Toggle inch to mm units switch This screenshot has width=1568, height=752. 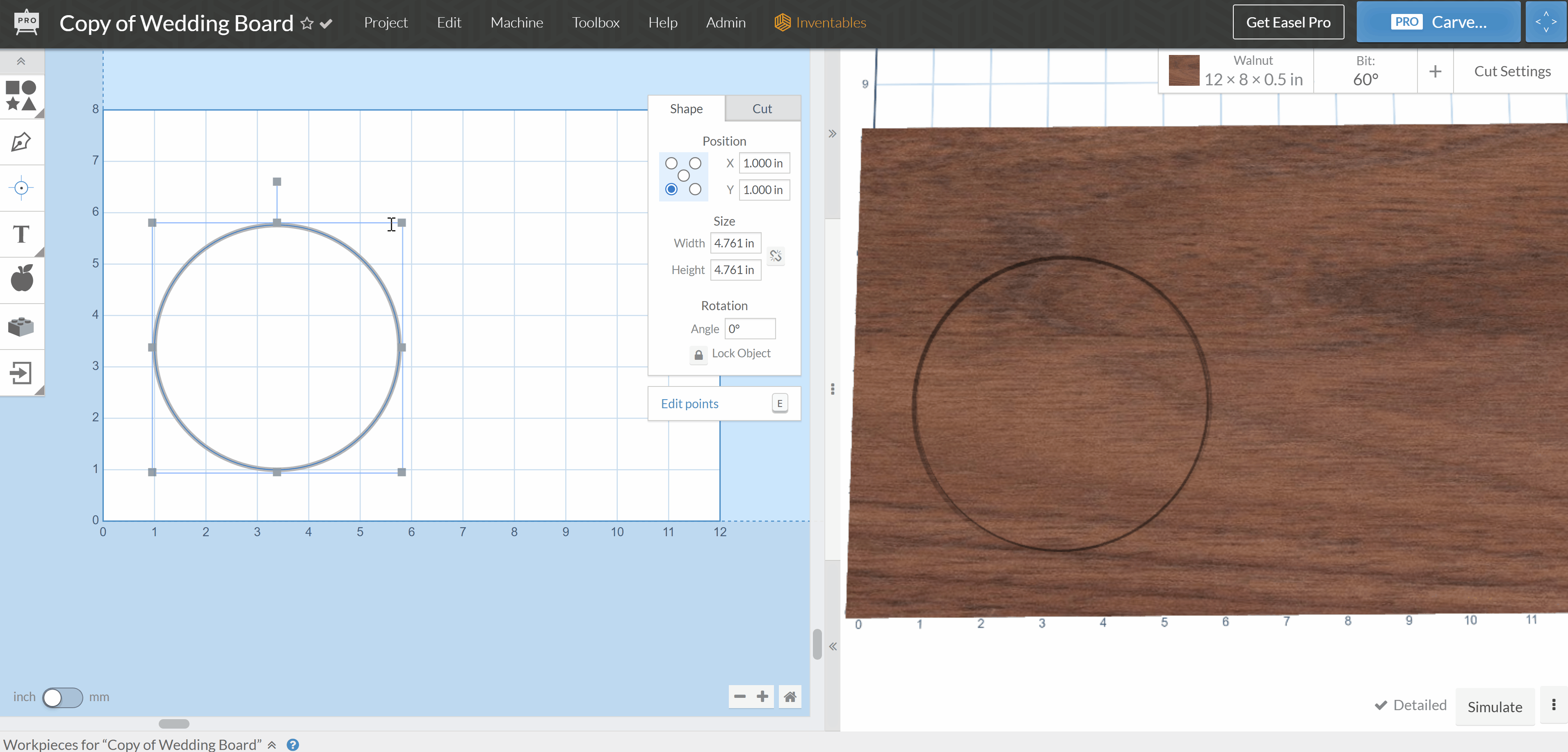(63, 697)
